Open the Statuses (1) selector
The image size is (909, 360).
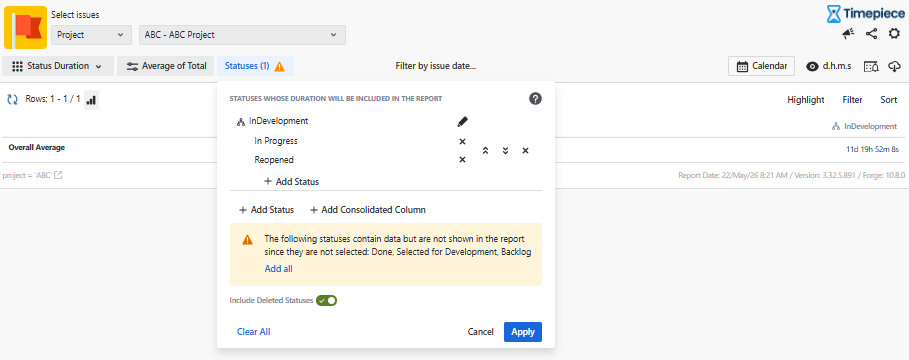click(x=255, y=66)
